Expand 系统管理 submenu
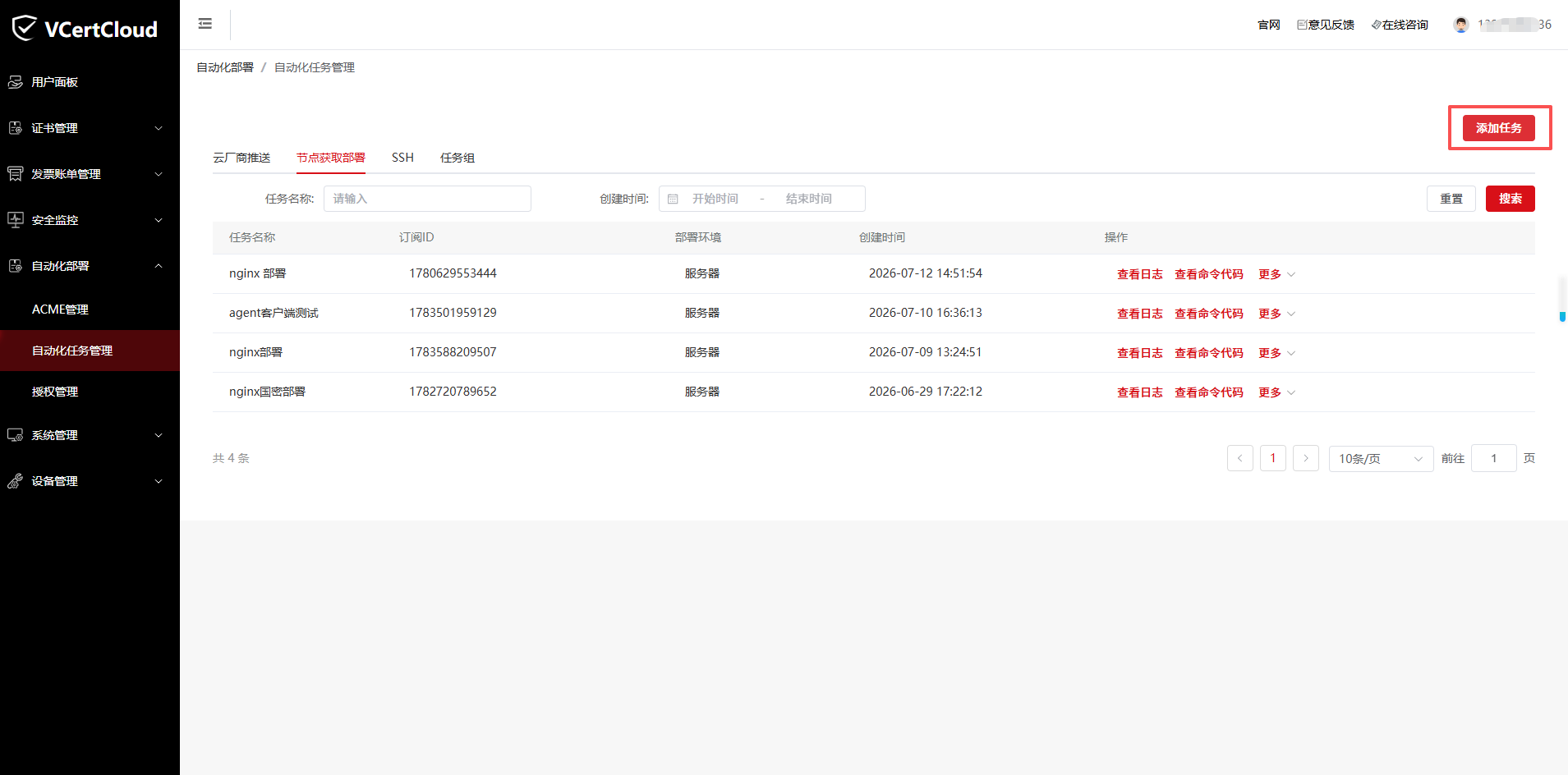1568x775 pixels. 159,435
